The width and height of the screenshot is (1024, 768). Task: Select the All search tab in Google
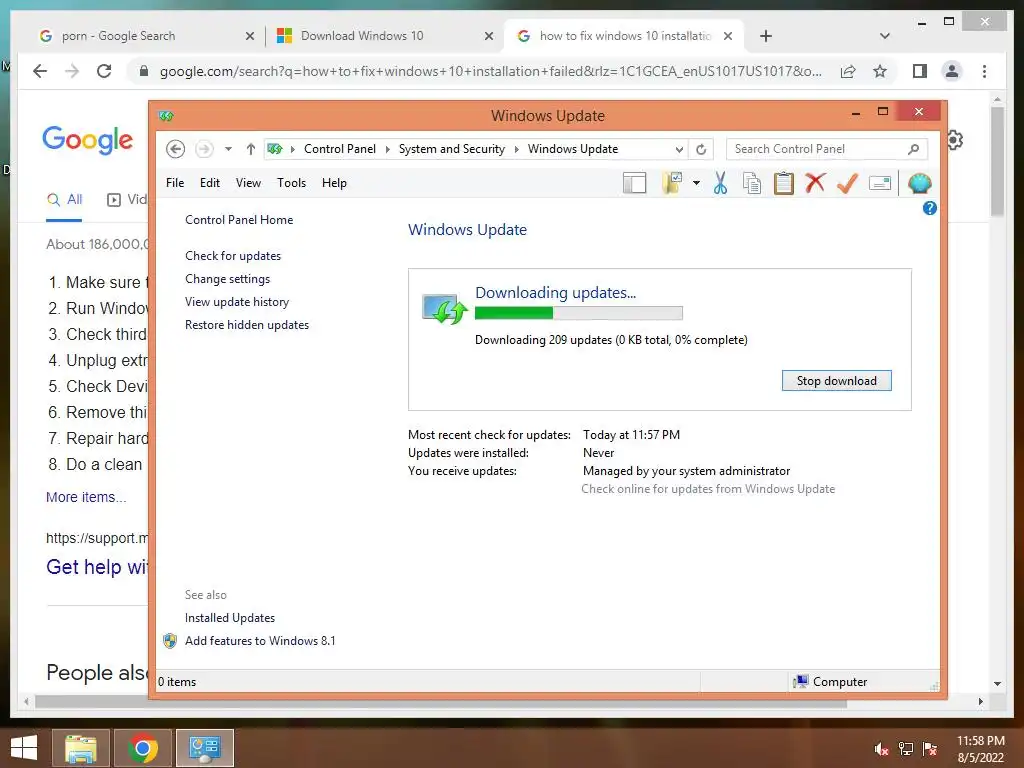(x=65, y=200)
